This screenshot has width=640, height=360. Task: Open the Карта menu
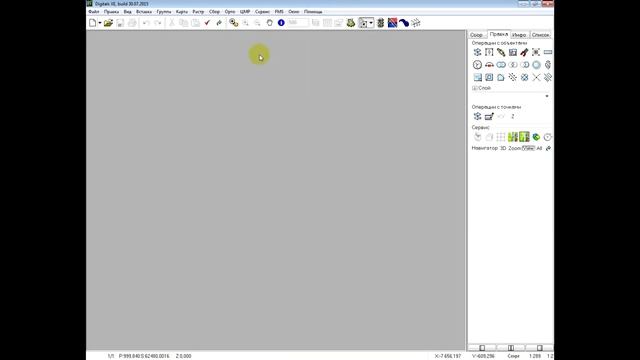pos(182,12)
